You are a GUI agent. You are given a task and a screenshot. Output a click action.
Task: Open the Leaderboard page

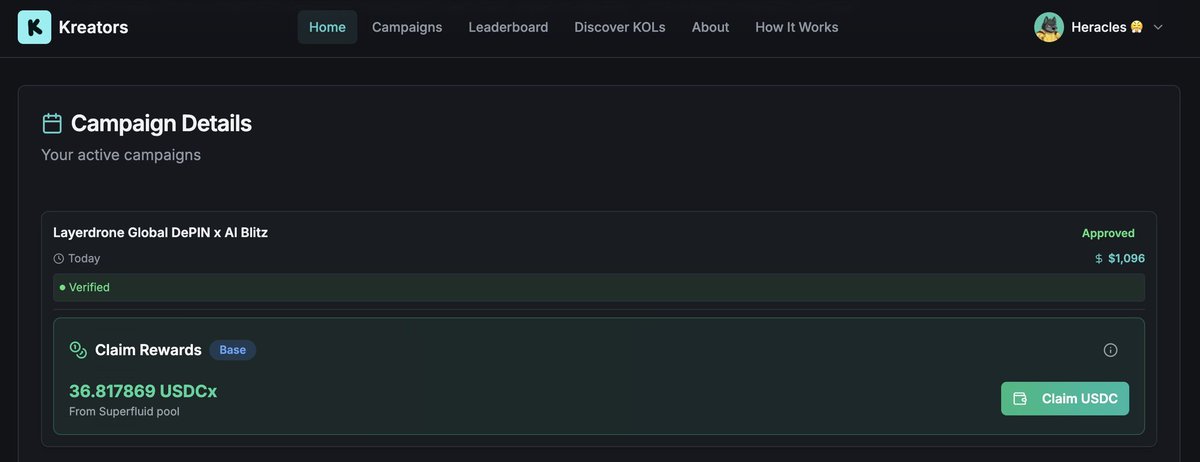[508, 27]
